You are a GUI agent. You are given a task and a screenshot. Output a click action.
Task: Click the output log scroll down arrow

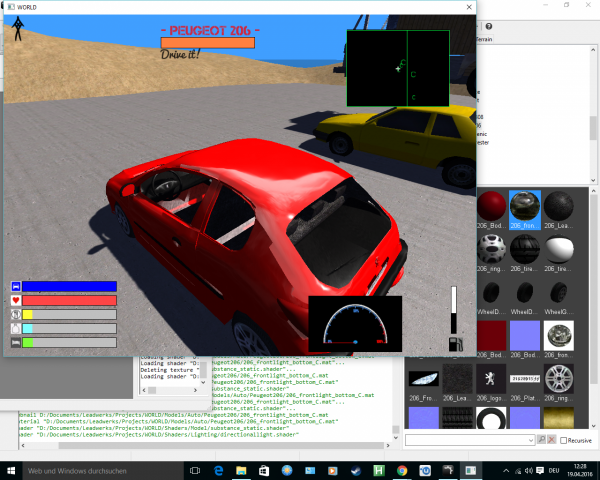click(x=396, y=438)
